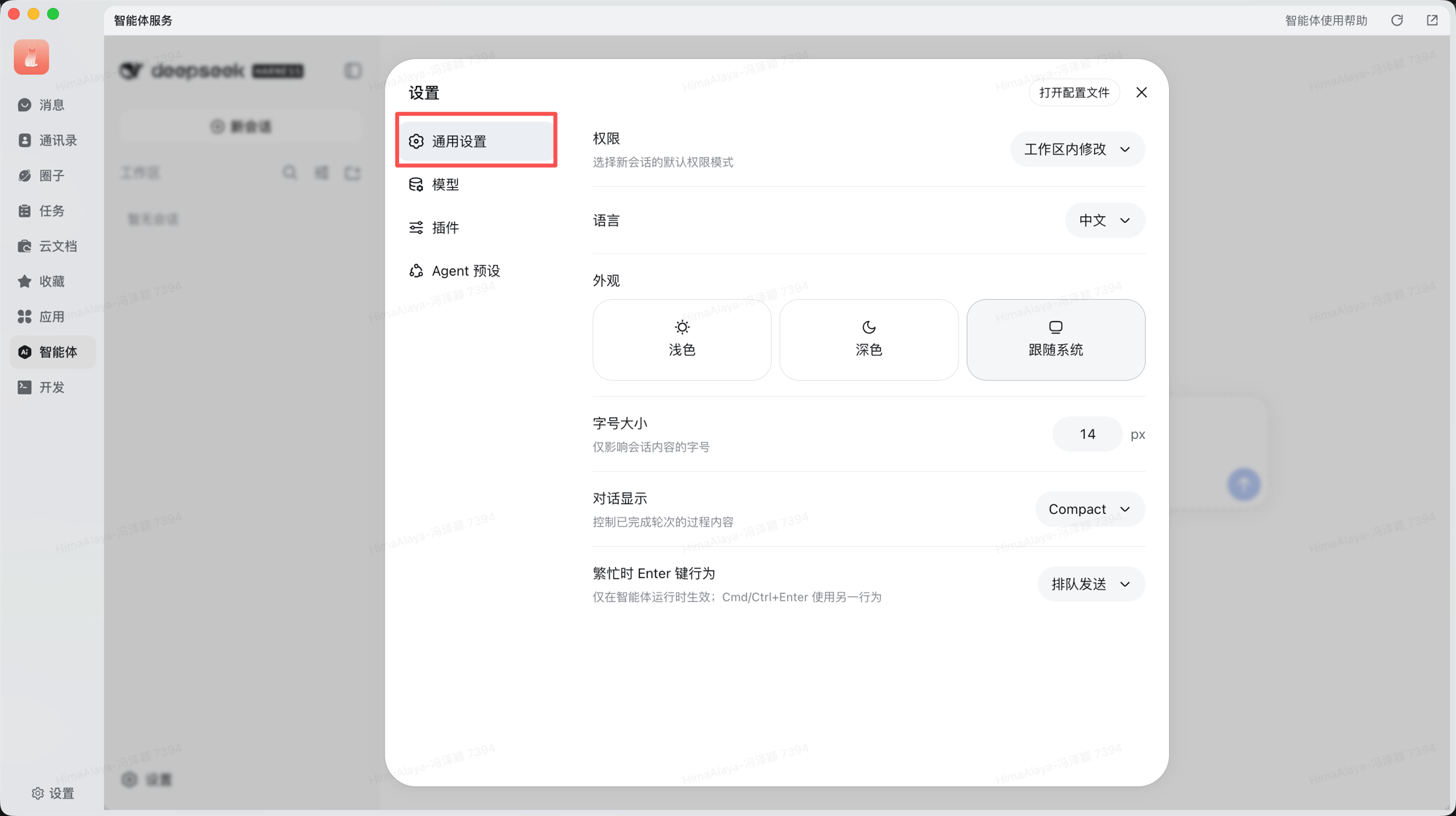
Task: Open the 排队发送 Enter behavior dropdown
Action: tap(1091, 584)
